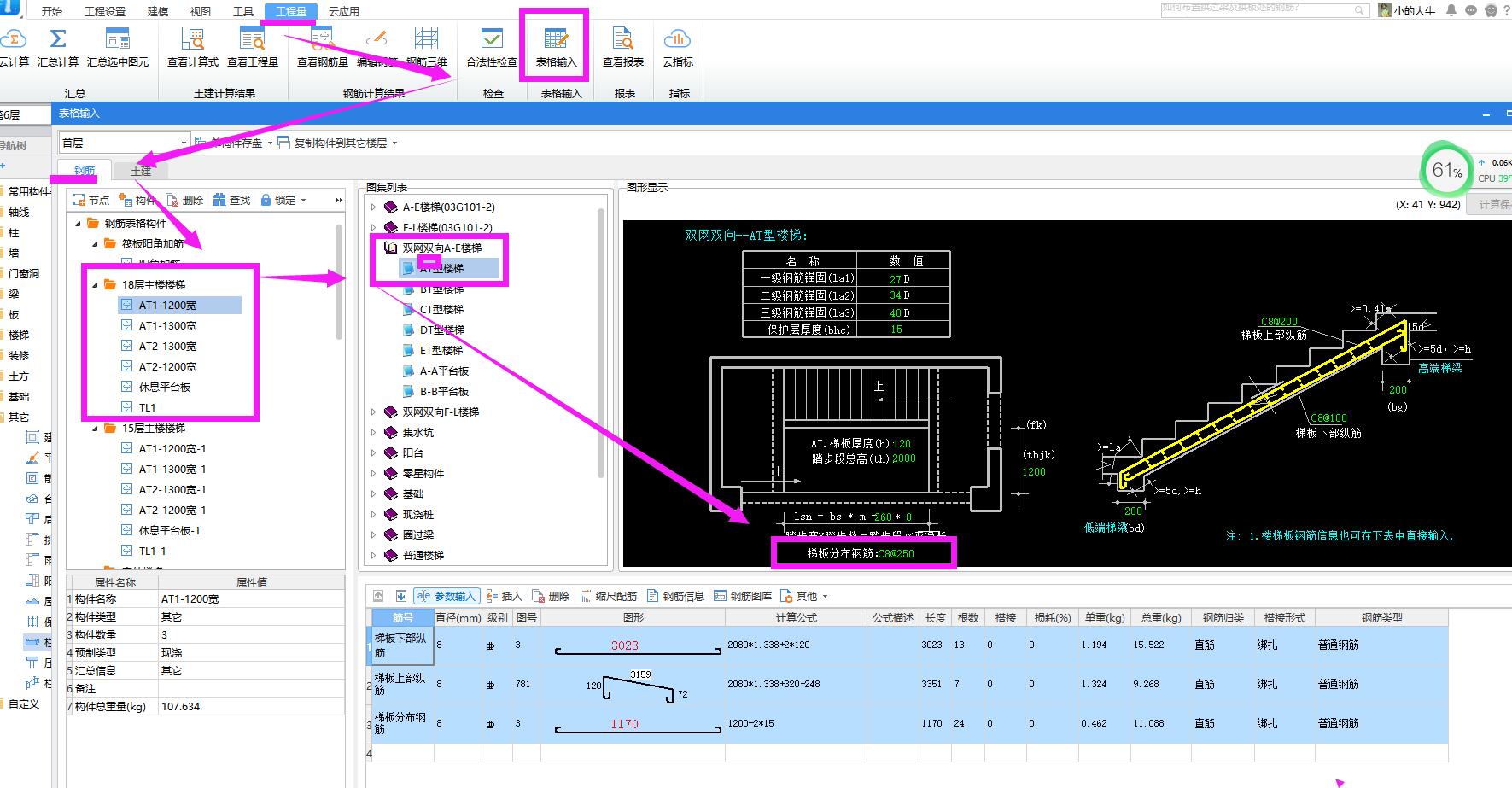Open chat message icon in title bar
Image resolution: width=1512 pixels, height=788 pixels.
[x=1471, y=11]
